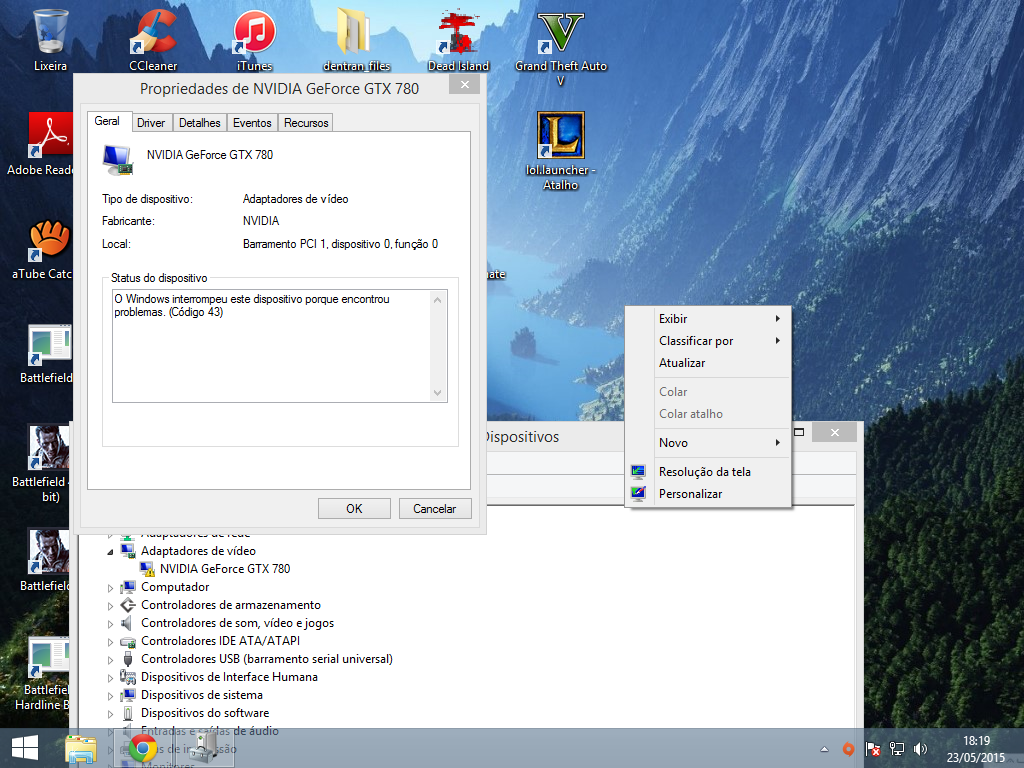Click the Windows Start button
Screen dimensions: 1024x768
pos(25,748)
